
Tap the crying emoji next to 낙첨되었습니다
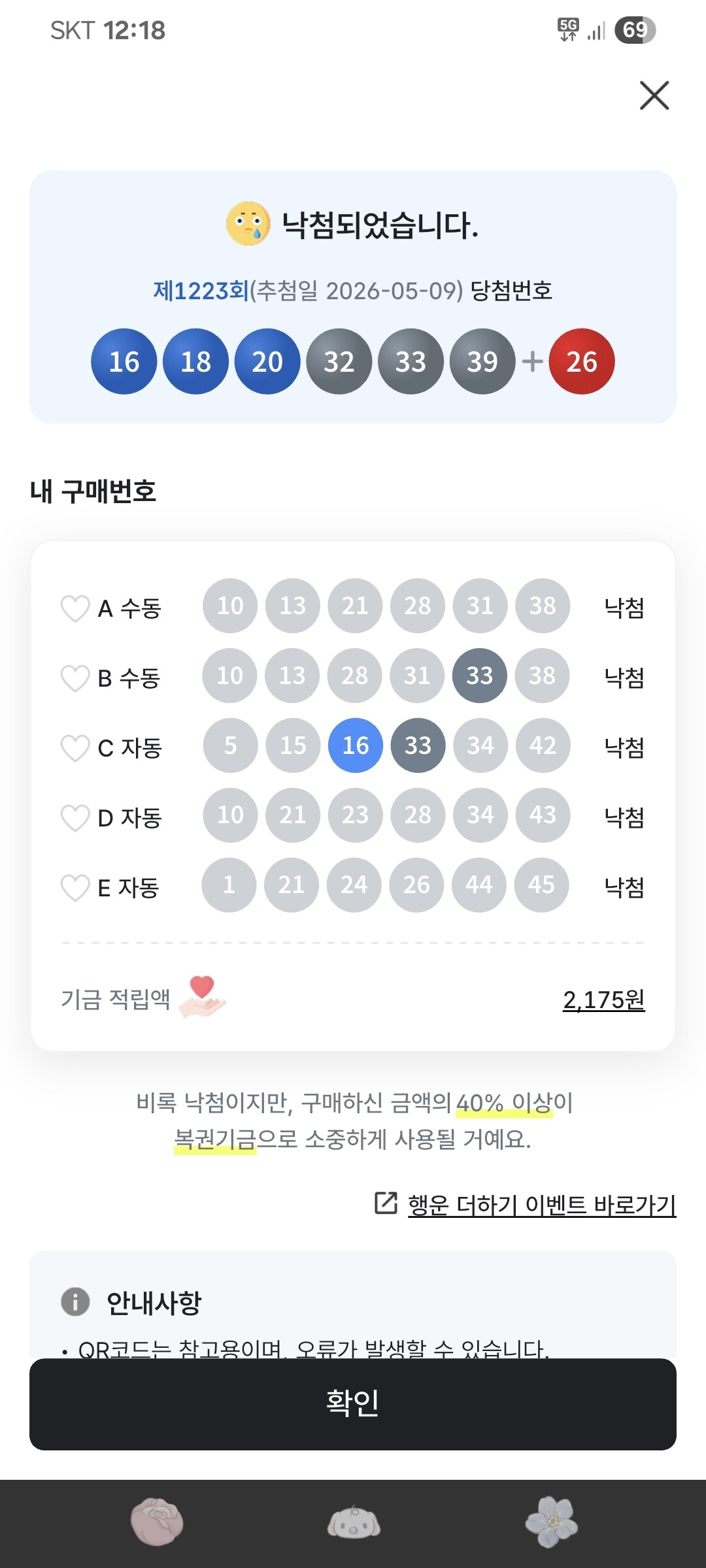coord(248,224)
